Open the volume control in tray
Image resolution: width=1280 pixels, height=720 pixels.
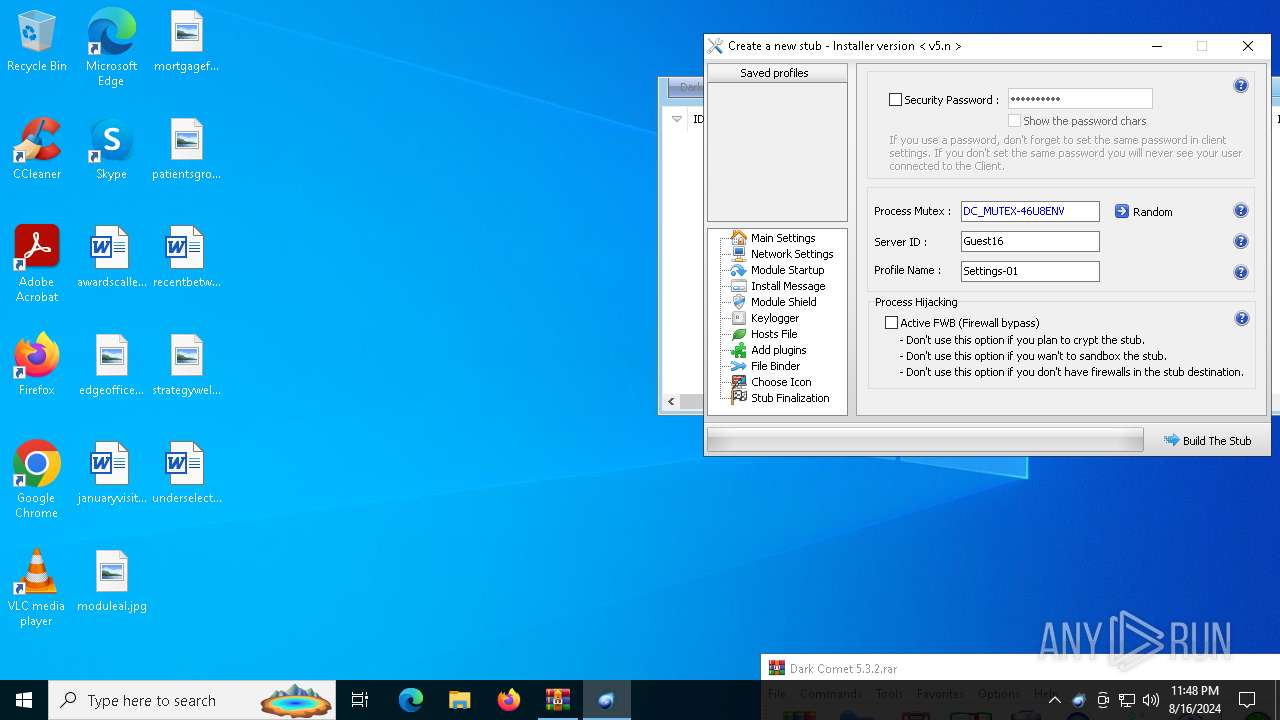click(1151, 700)
